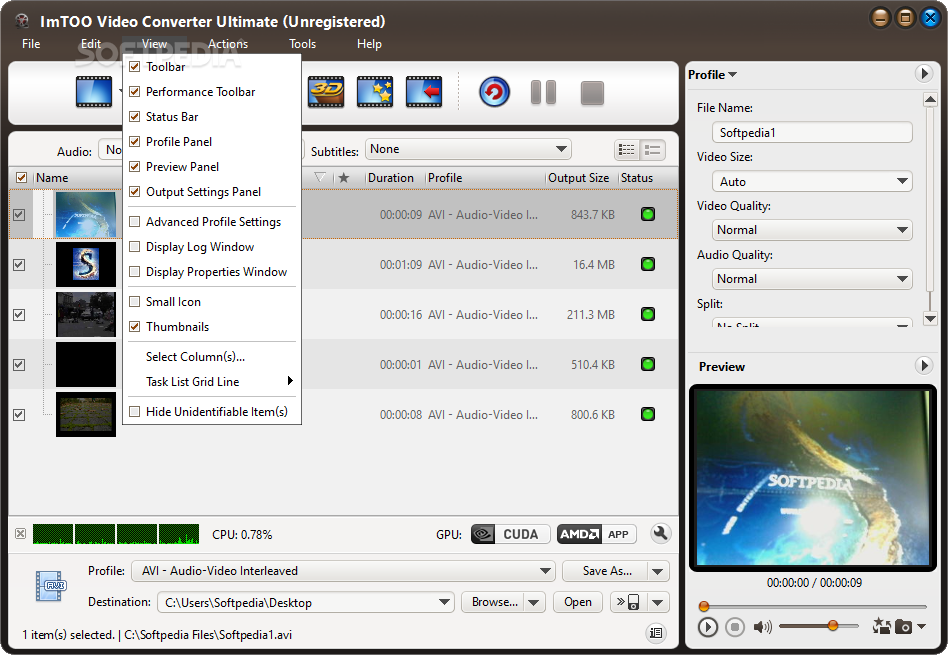Open the Help menu
Screen dimensions: 948x655
[369, 44]
